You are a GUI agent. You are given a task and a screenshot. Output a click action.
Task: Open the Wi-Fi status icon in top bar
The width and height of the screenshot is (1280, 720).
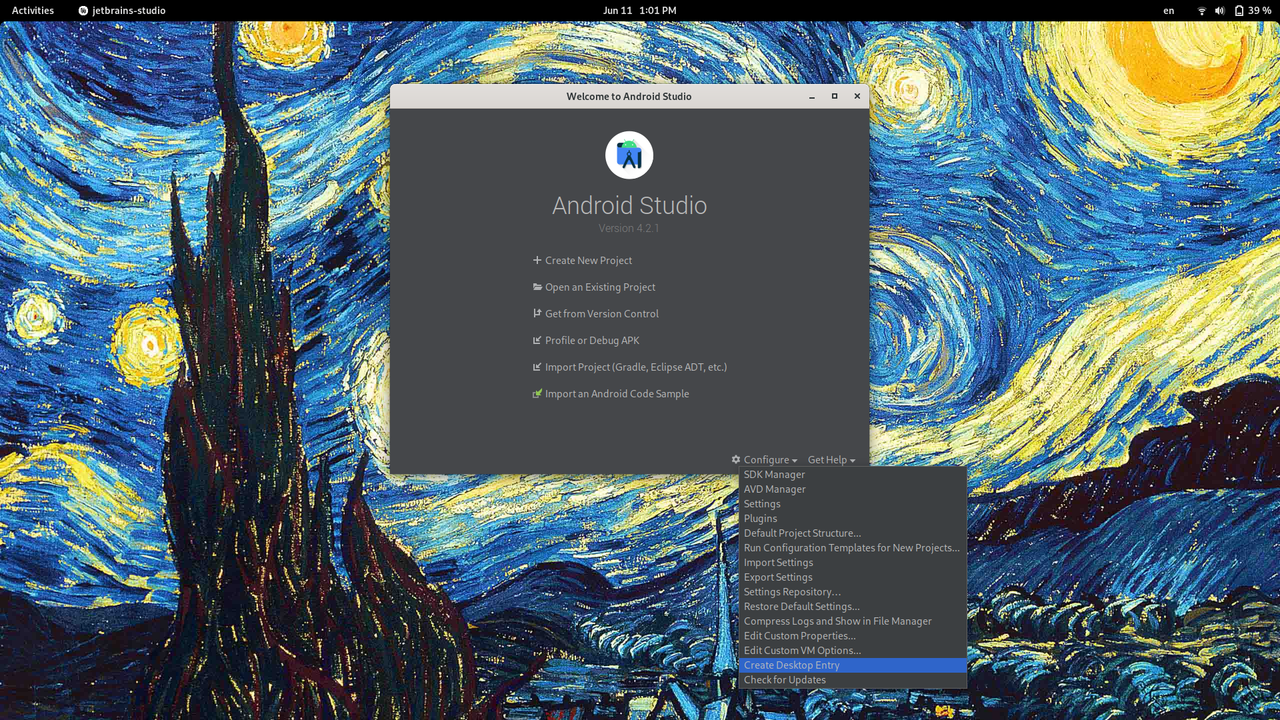click(1201, 10)
